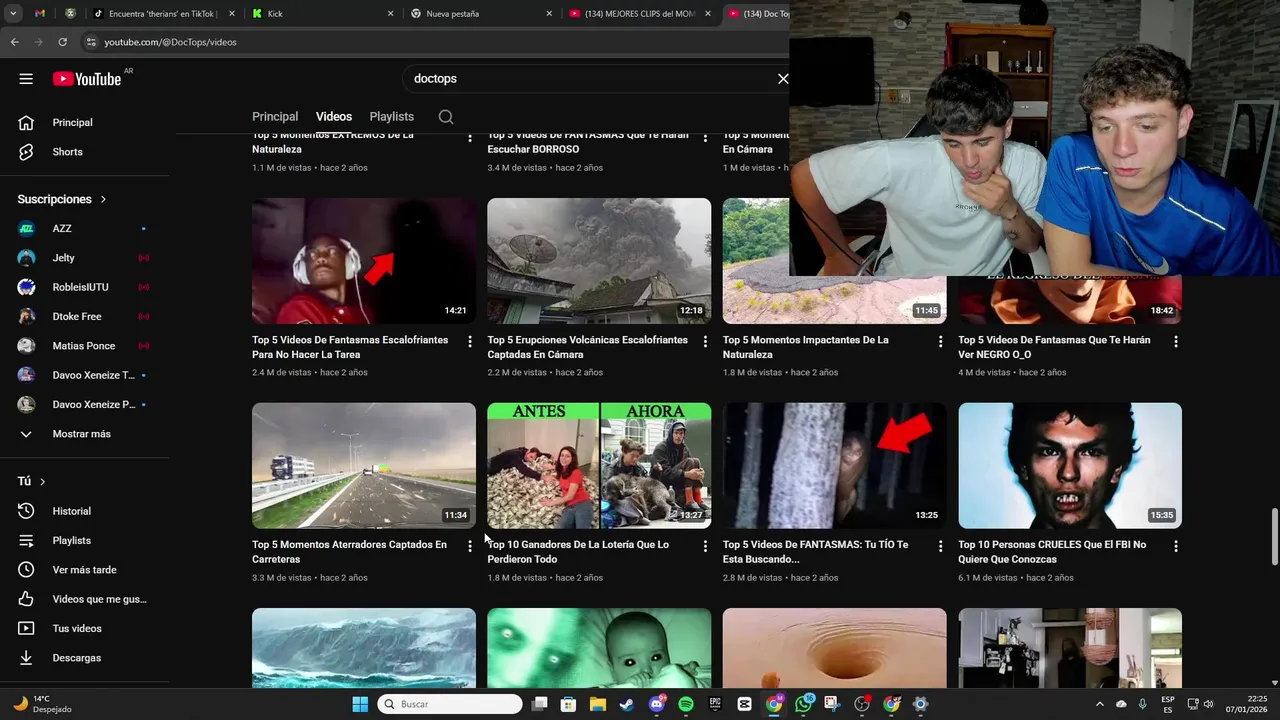Screen dimensions: 1280x720
Task: Play the volcanic eruption thumbnail video 12:18
Action: click(x=599, y=261)
